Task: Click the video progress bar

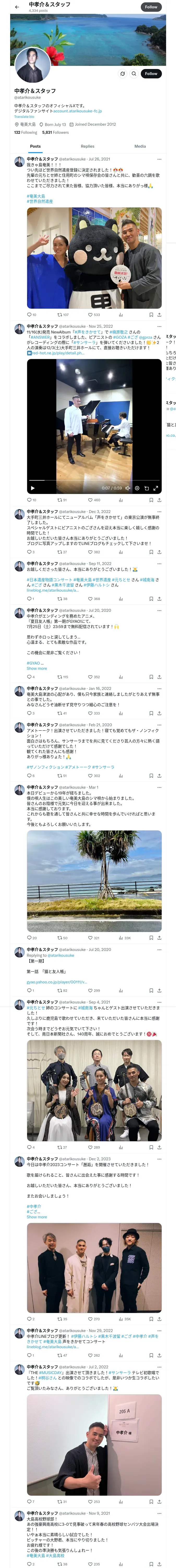Action: pos(94,481)
